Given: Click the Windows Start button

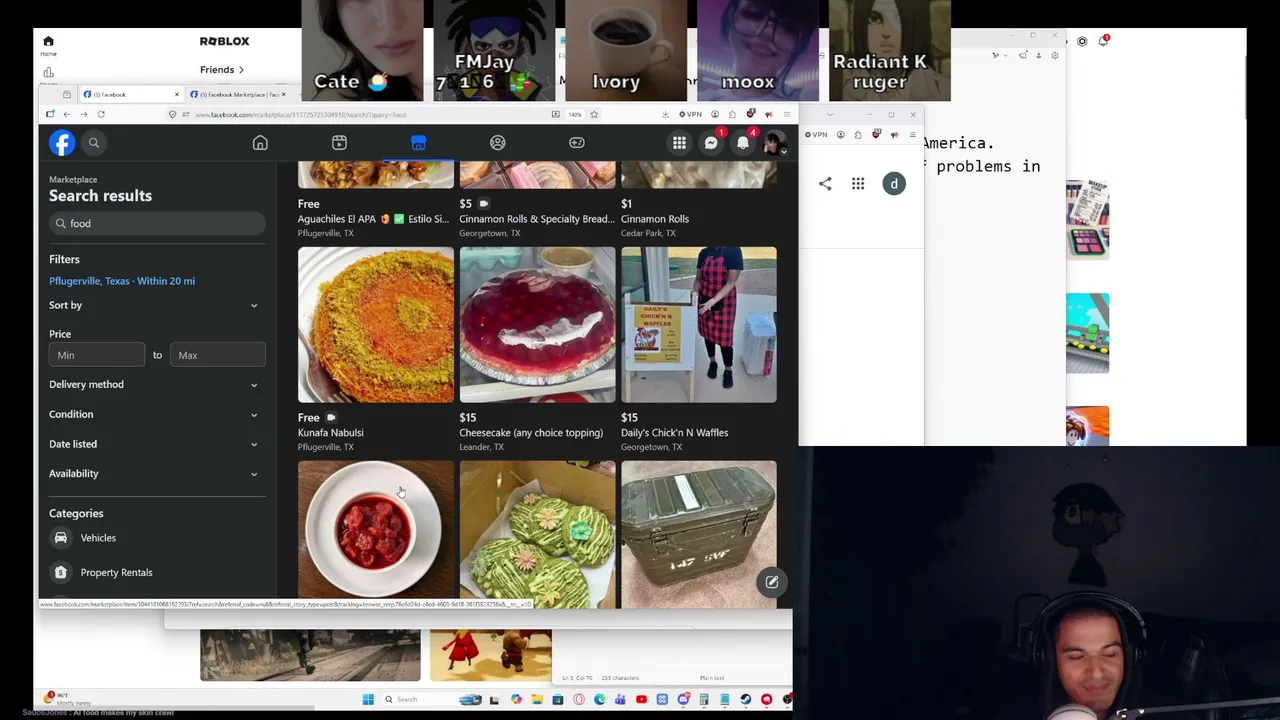Looking at the screenshot, I should tap(368, 699).
